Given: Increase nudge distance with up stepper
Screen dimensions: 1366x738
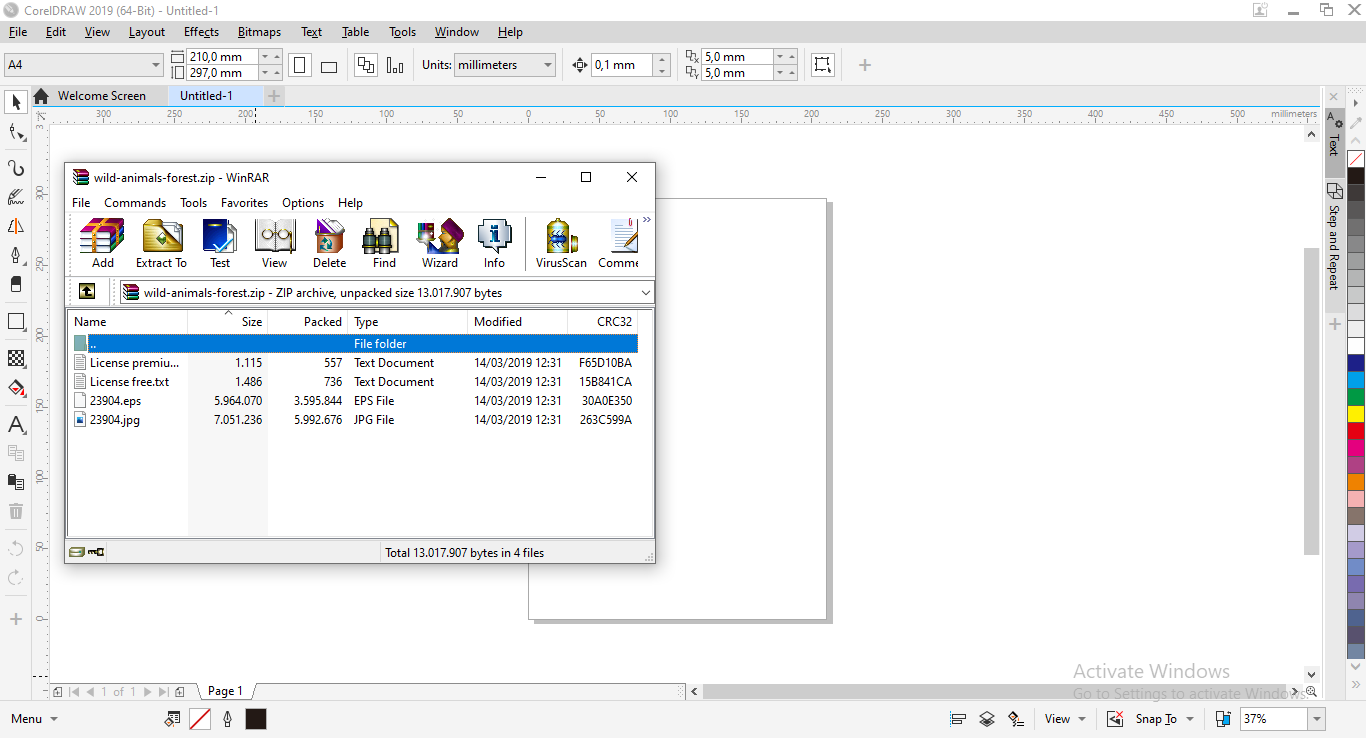Looking at the screenshot, I should [661, 59].
